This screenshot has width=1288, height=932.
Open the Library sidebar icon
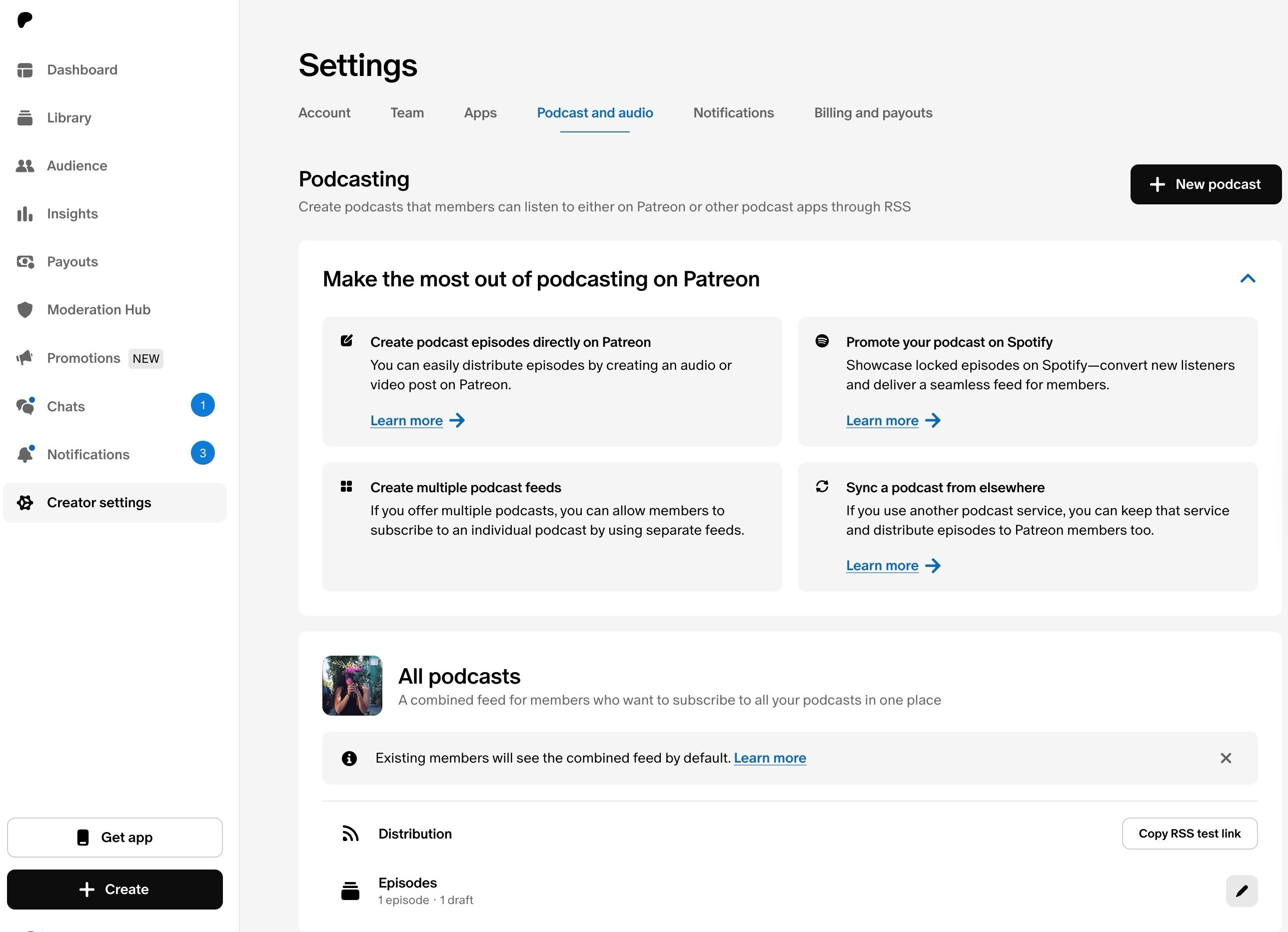(x=25, y=118)
